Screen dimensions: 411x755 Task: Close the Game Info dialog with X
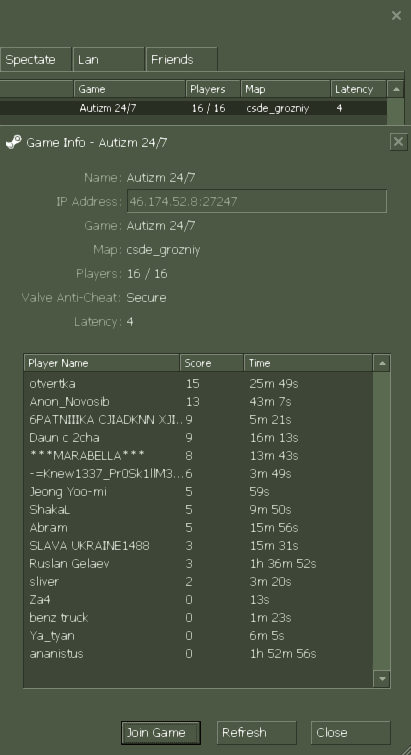pyautogui.click(x=398, y=142)
